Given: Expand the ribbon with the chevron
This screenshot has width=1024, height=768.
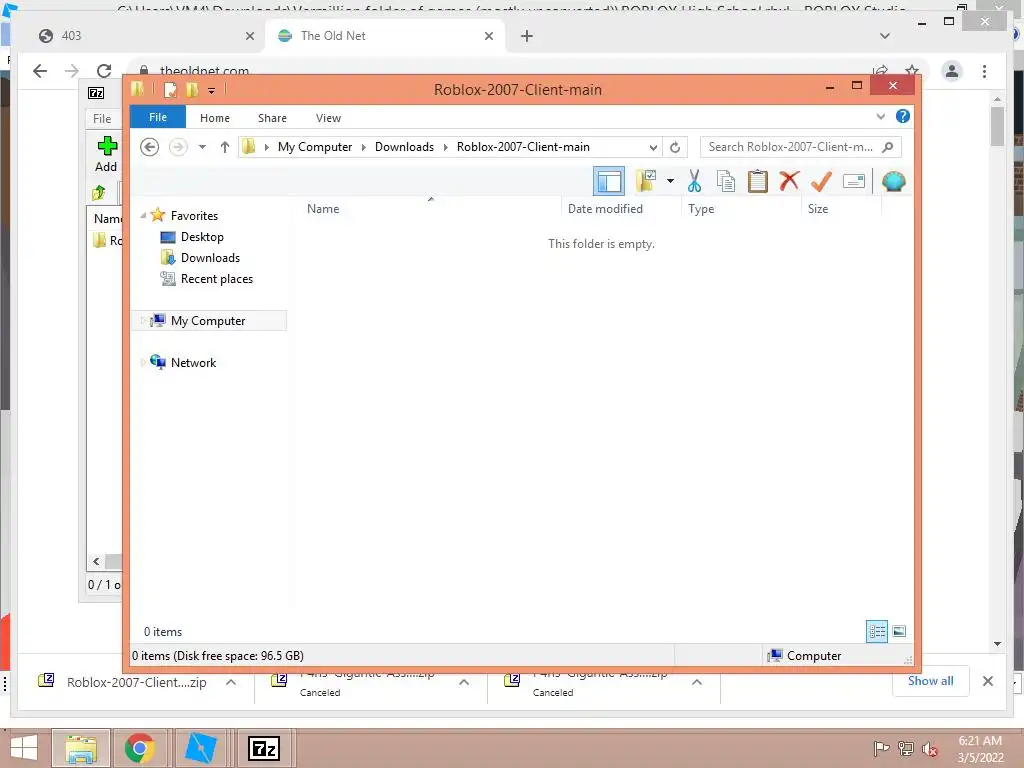Looking at the screenshot, I should [x=880, y=116].
